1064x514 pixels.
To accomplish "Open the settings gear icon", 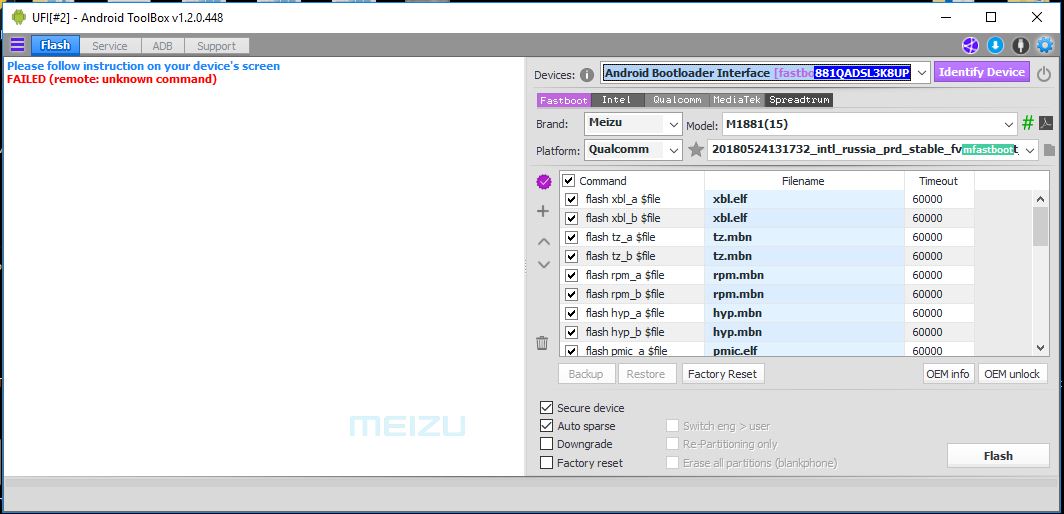I will point(1045,45).
